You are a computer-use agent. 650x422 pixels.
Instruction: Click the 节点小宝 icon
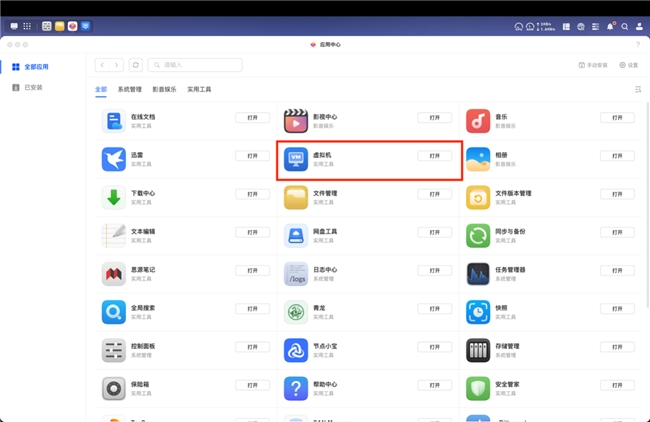[296, 350]
